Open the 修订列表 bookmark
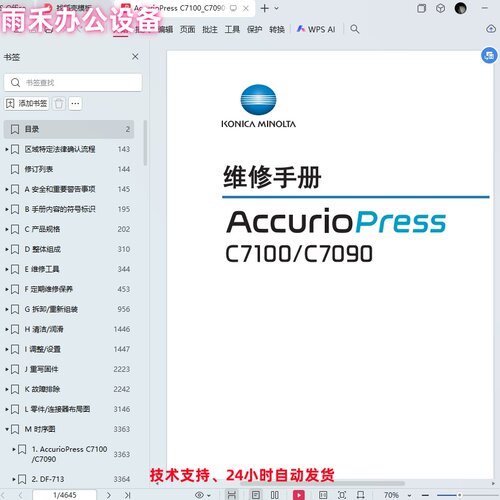Screen dimensions: 500x500 (69, 169)
